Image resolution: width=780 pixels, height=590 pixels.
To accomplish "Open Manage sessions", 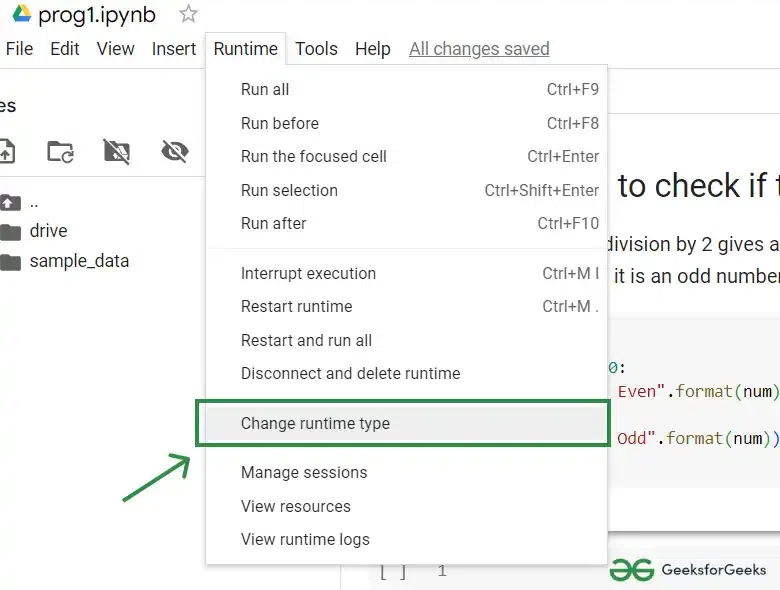I will pyautogui.click(x=304, y=472).
